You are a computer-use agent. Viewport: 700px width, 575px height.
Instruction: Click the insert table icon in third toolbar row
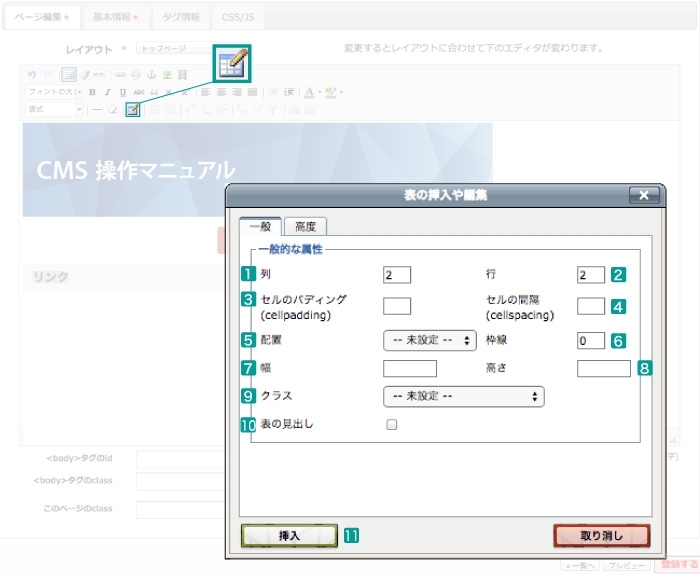[133, 109]
